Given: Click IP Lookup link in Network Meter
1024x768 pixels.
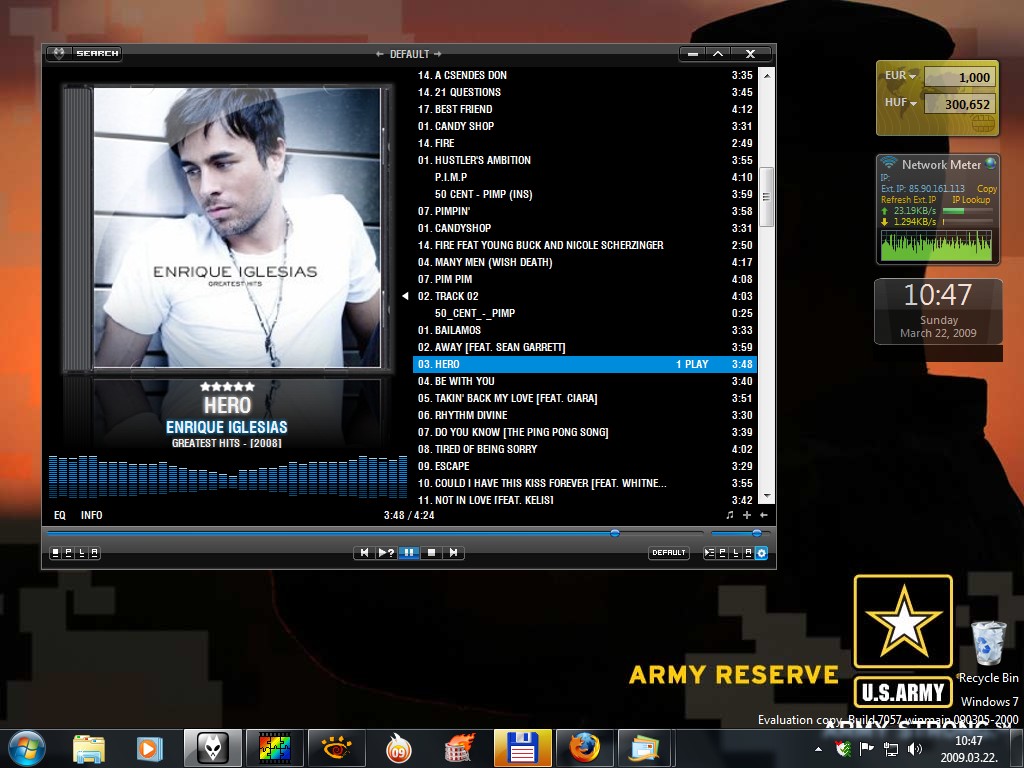Looking at the screenshot, I should [971, 200].
